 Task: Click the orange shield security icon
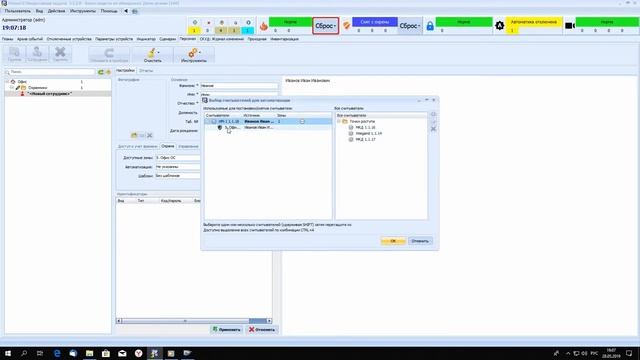tap(346, 26)
